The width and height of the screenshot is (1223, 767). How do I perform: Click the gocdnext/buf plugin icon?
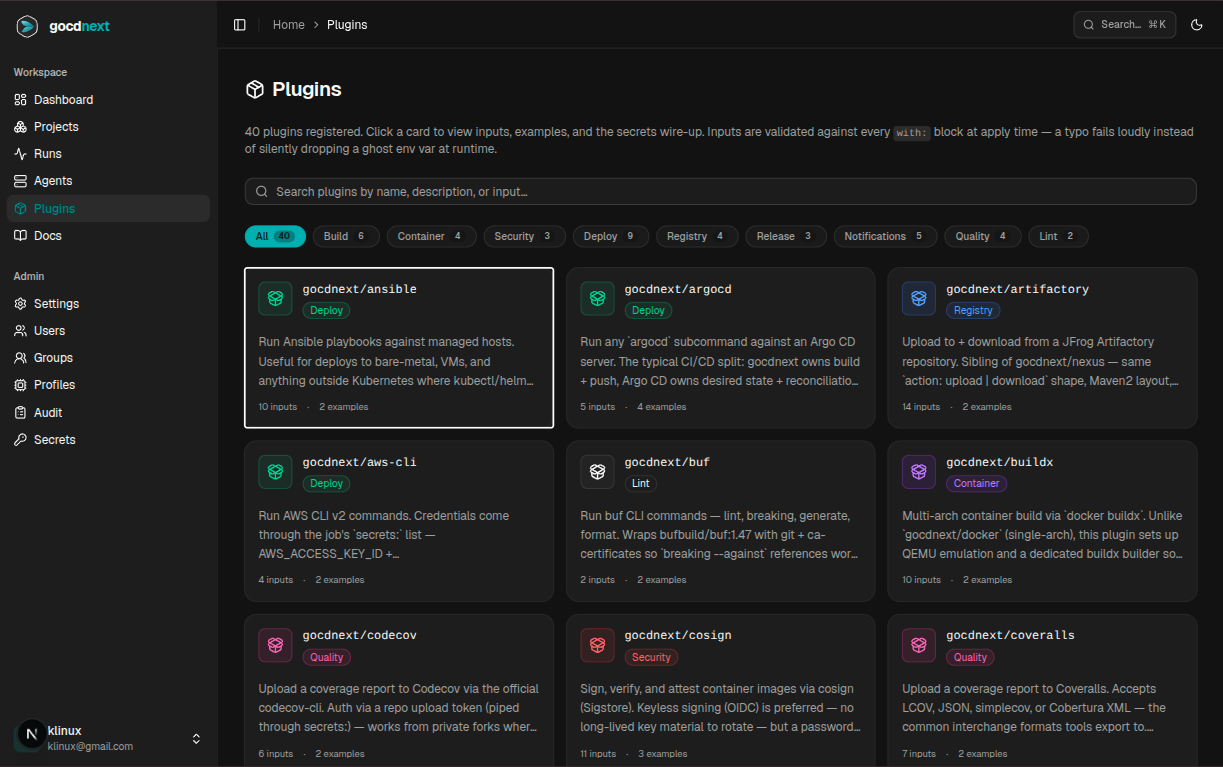(597, 471)
